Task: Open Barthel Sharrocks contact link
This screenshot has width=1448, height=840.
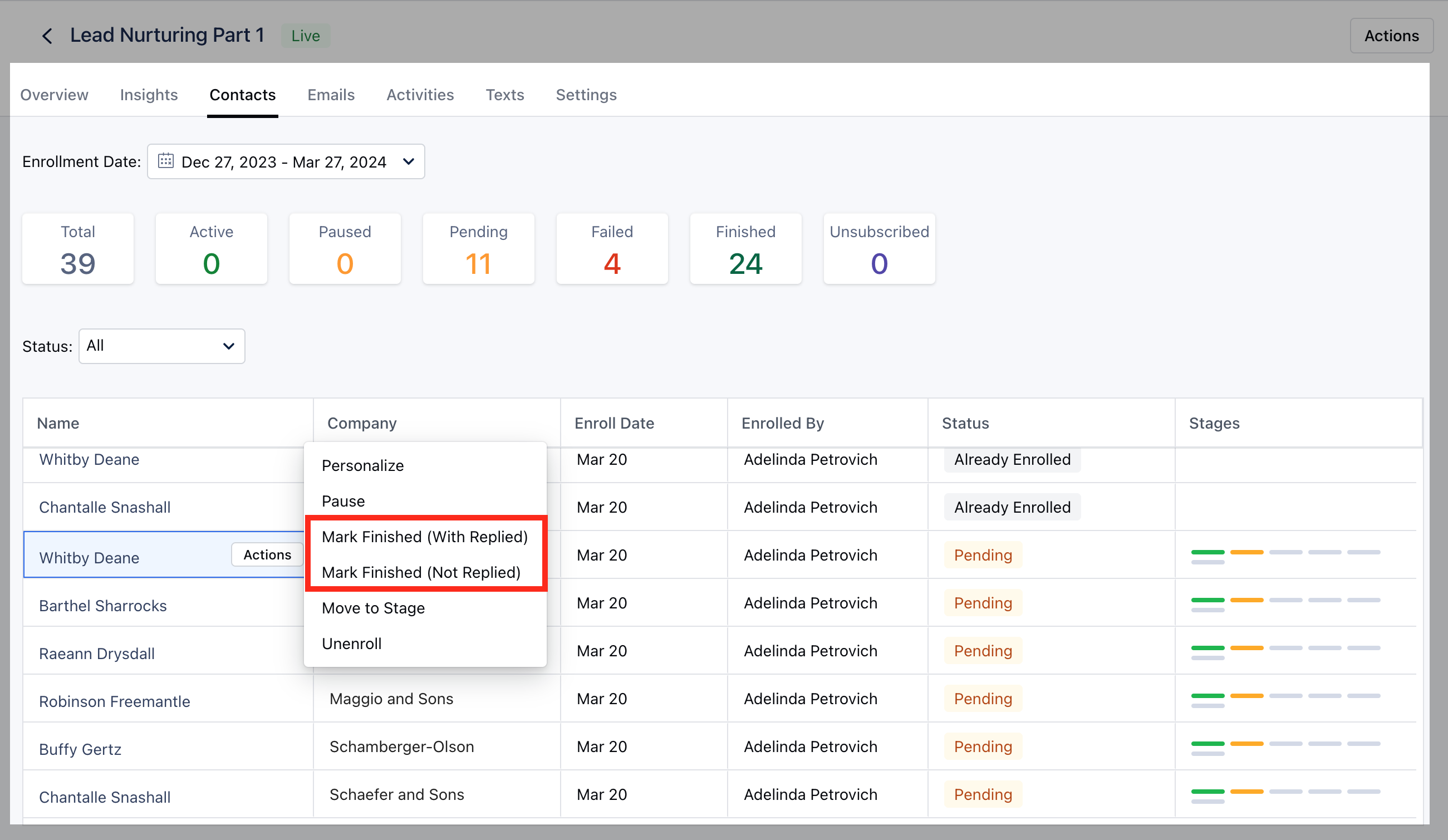Action: pos(103,606)
